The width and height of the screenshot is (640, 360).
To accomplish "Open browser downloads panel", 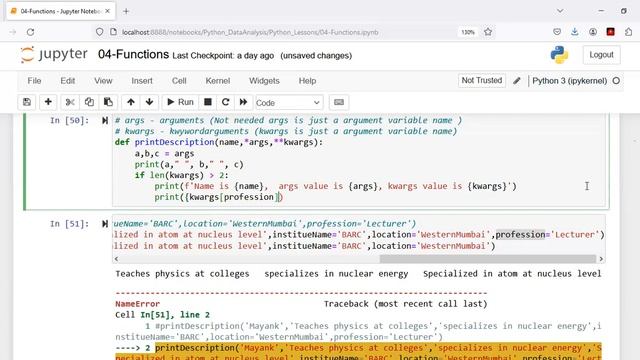I will click(575, 32).
